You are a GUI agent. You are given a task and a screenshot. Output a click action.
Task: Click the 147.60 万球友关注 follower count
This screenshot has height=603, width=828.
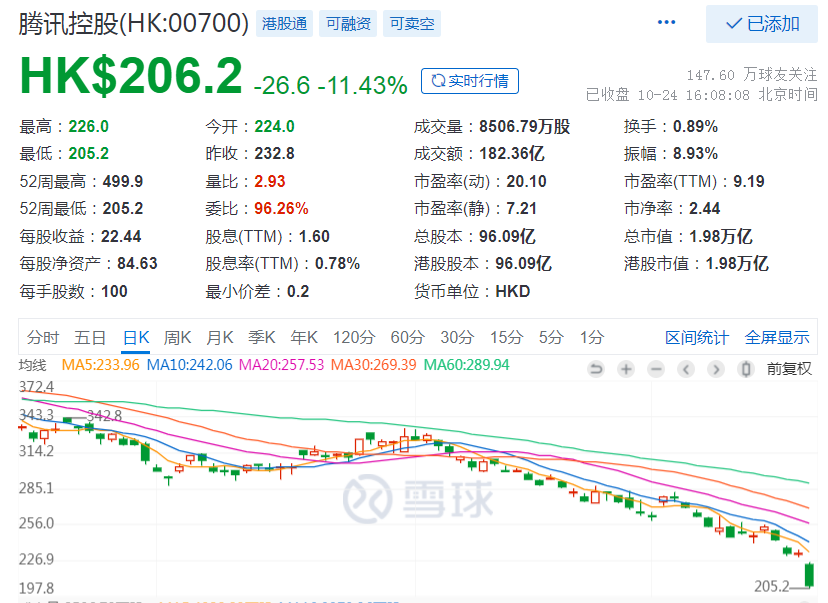click(751, 75)
